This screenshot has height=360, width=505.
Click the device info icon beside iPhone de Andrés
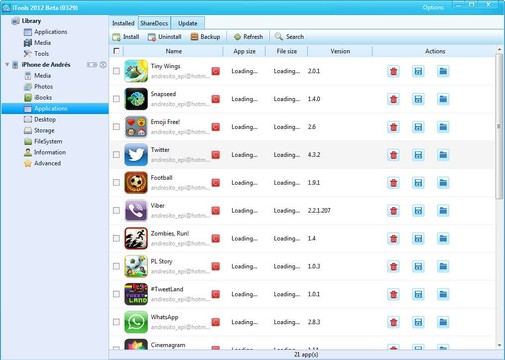[x=103, y=65]
